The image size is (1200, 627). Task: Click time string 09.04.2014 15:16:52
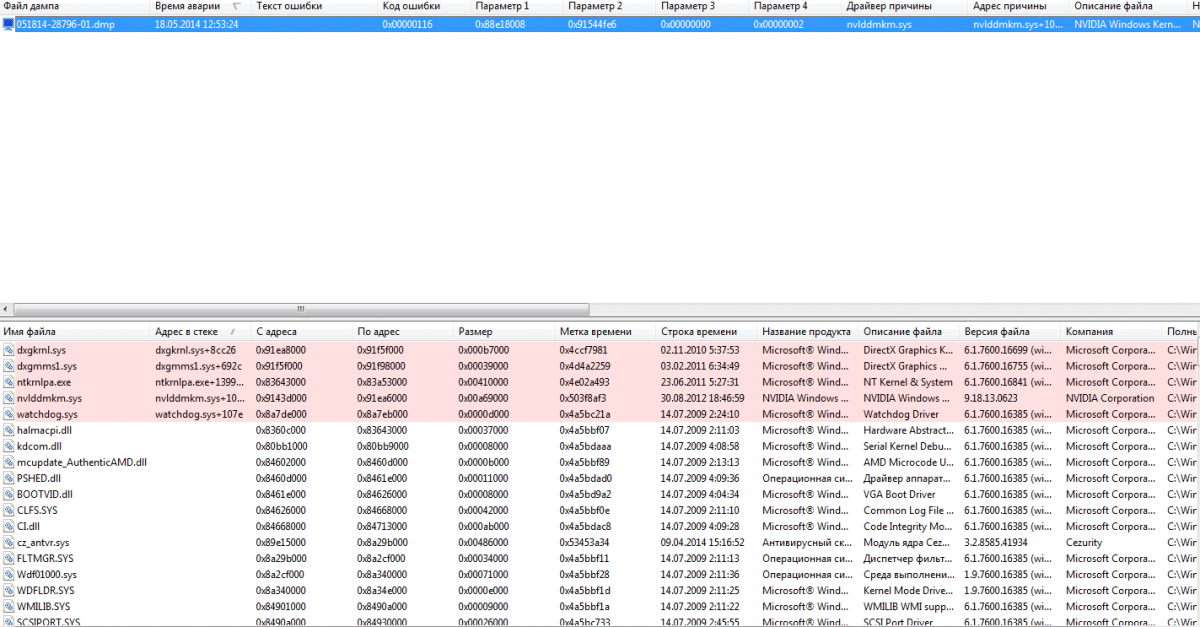pyautogui.click(x=701, y=542)
